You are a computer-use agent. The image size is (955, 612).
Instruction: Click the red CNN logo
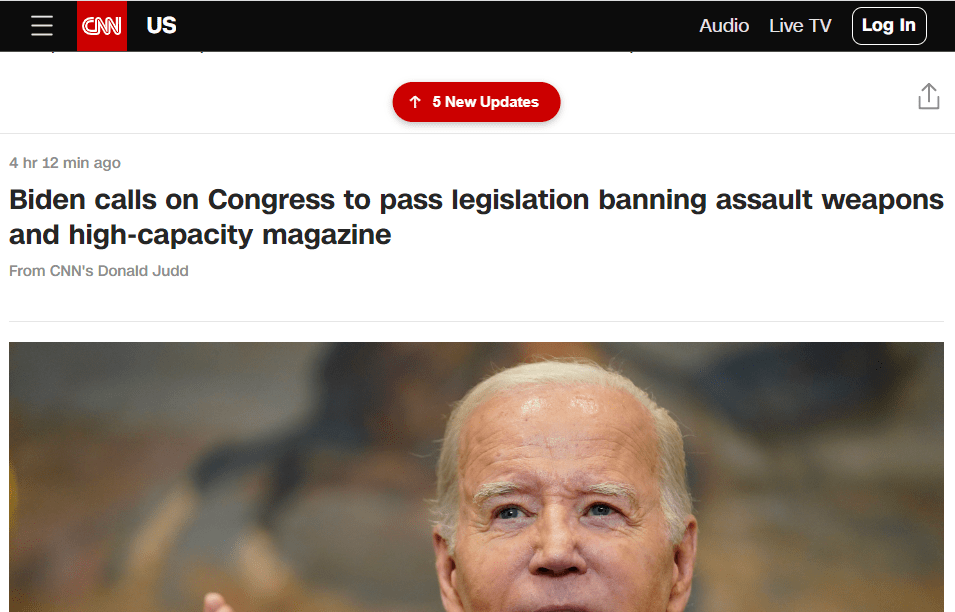click(x=102, y=26)
